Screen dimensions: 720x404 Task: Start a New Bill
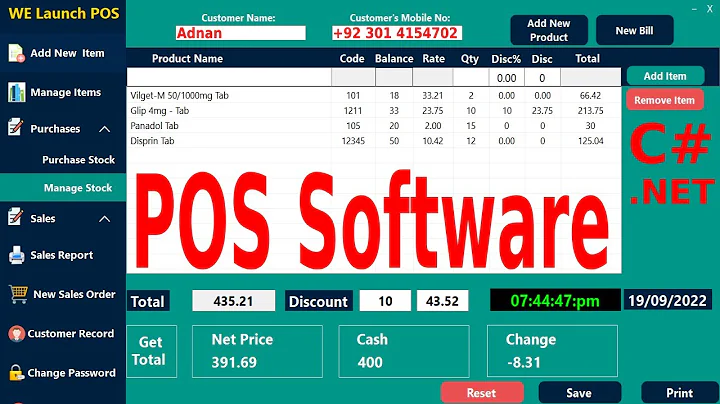(x=635, y=30)
